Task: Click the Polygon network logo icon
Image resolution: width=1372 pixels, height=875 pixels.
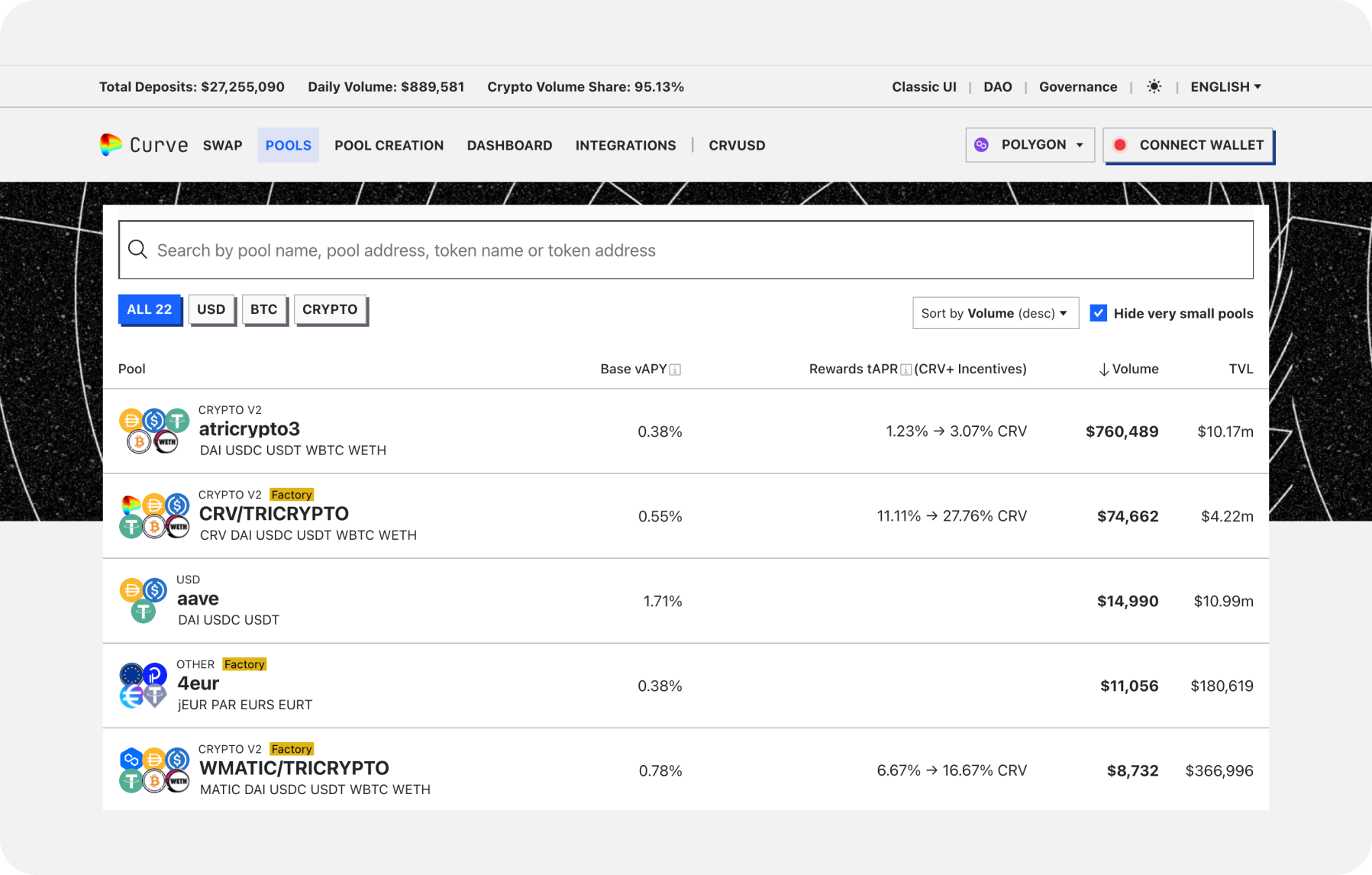Action: [x=982, y=144]
